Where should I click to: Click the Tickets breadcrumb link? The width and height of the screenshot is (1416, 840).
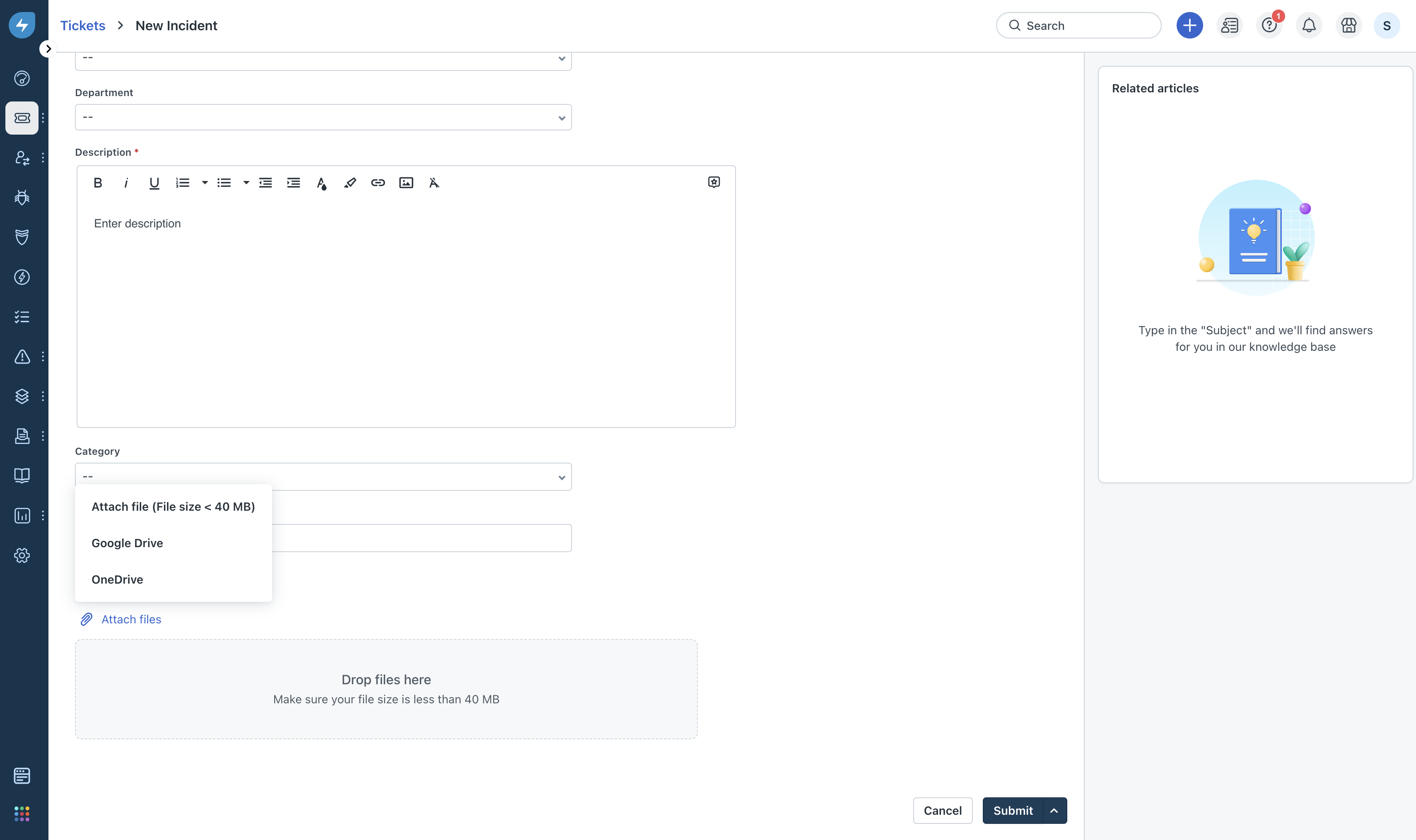(x=83, y=25)
